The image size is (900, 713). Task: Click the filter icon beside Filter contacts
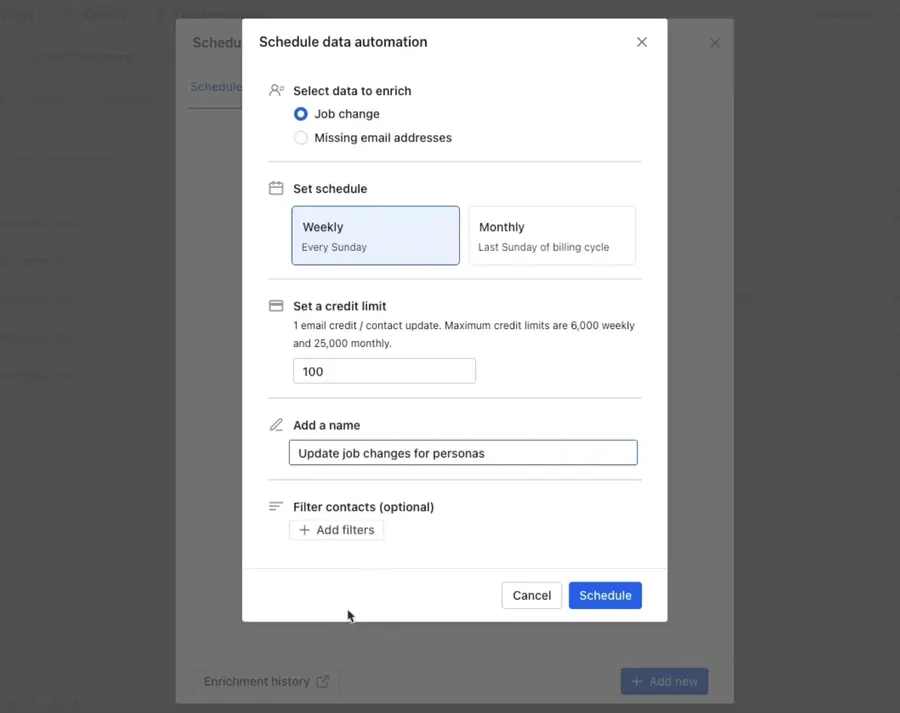[275, 507]
